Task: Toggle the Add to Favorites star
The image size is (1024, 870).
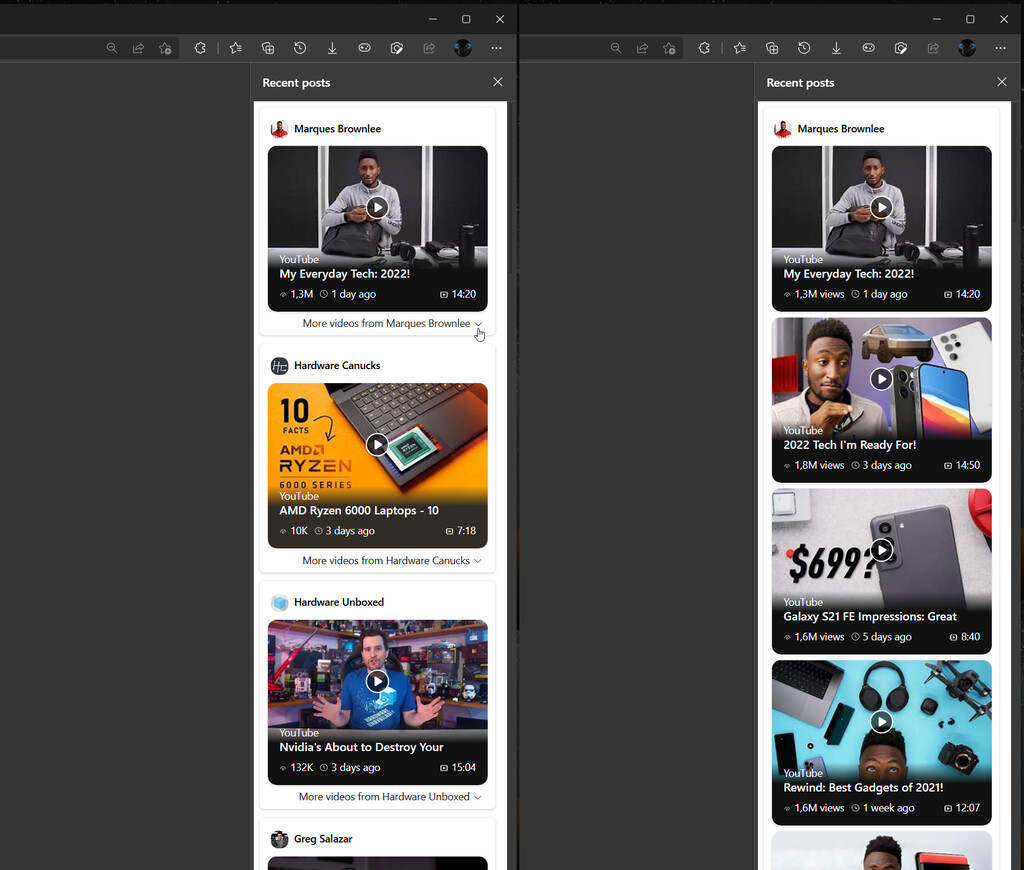Action: pos(165,47)
